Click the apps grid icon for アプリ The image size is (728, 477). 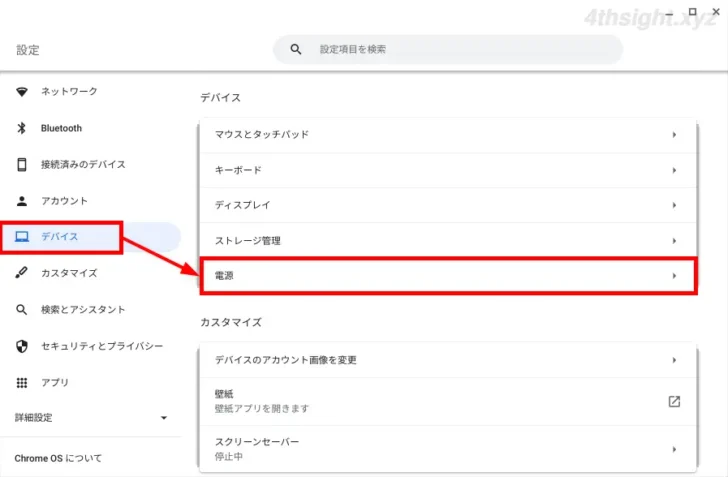[21, 383]
